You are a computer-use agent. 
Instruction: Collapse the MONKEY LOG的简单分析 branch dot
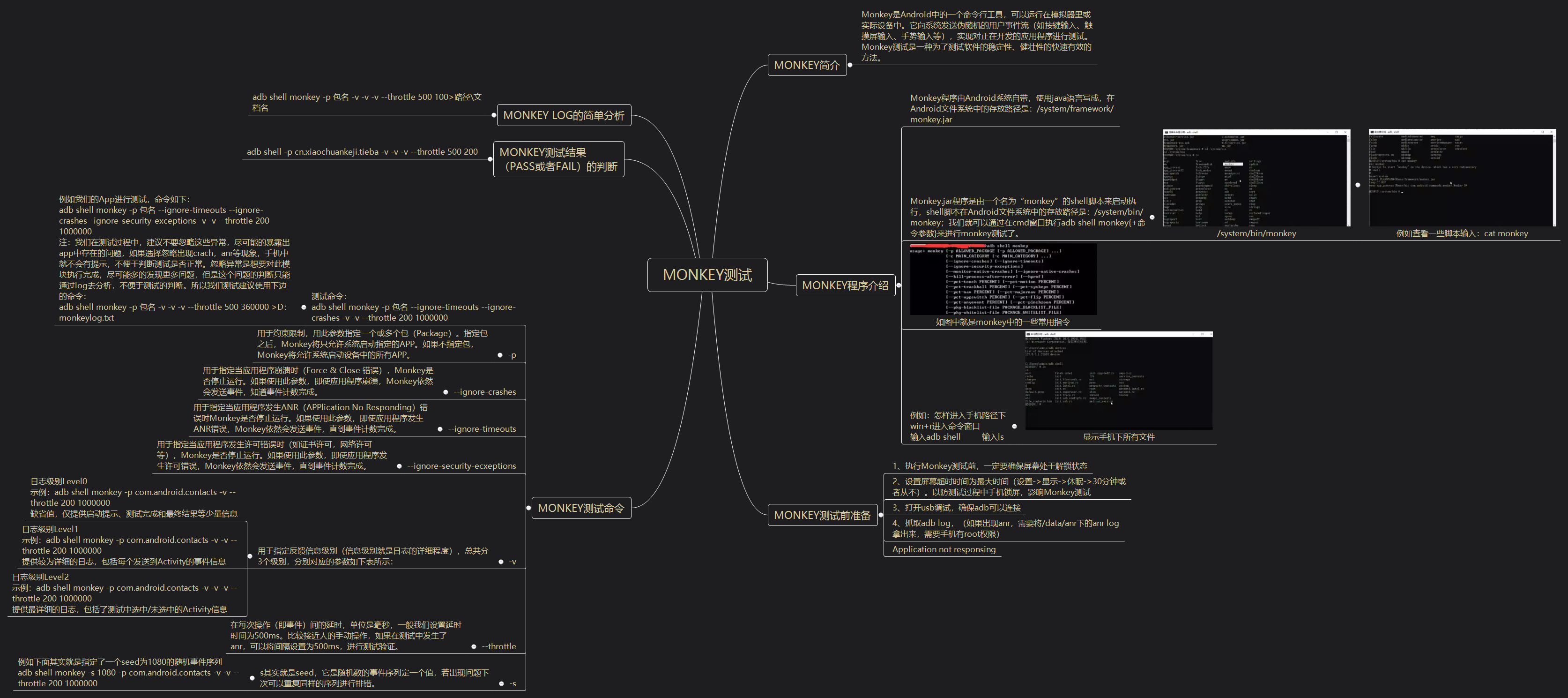click(494, 115)
